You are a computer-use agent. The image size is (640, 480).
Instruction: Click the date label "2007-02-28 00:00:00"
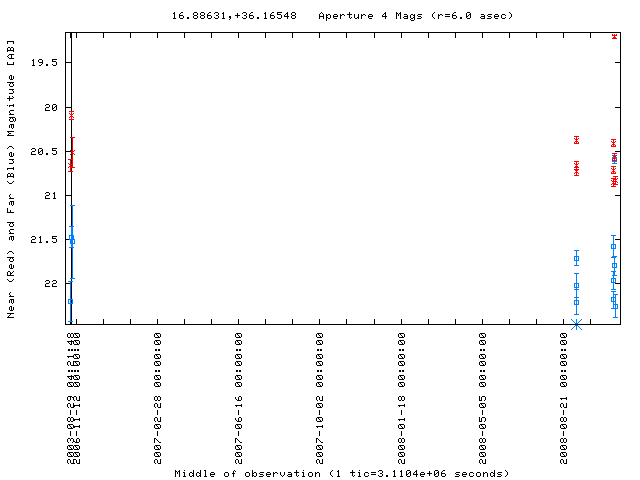coord(158,398)
